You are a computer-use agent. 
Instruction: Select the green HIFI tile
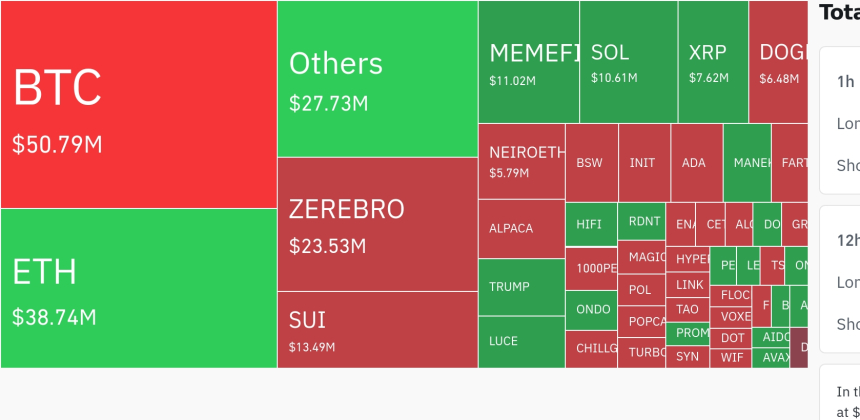pos(591,225)
